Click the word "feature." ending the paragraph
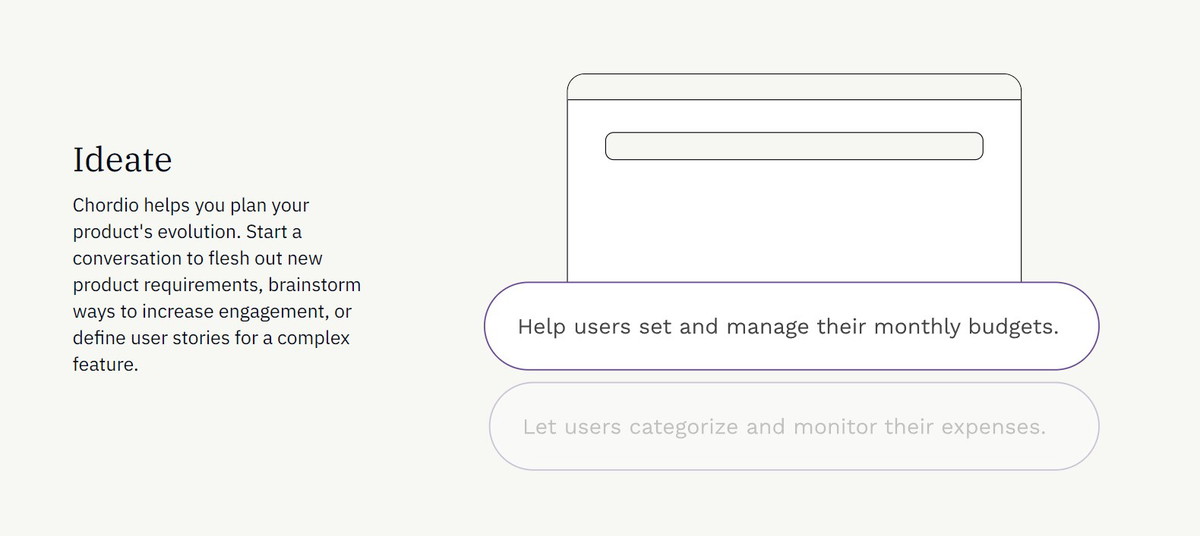This screenshot has height=536, width=1200. pos(105,364)
